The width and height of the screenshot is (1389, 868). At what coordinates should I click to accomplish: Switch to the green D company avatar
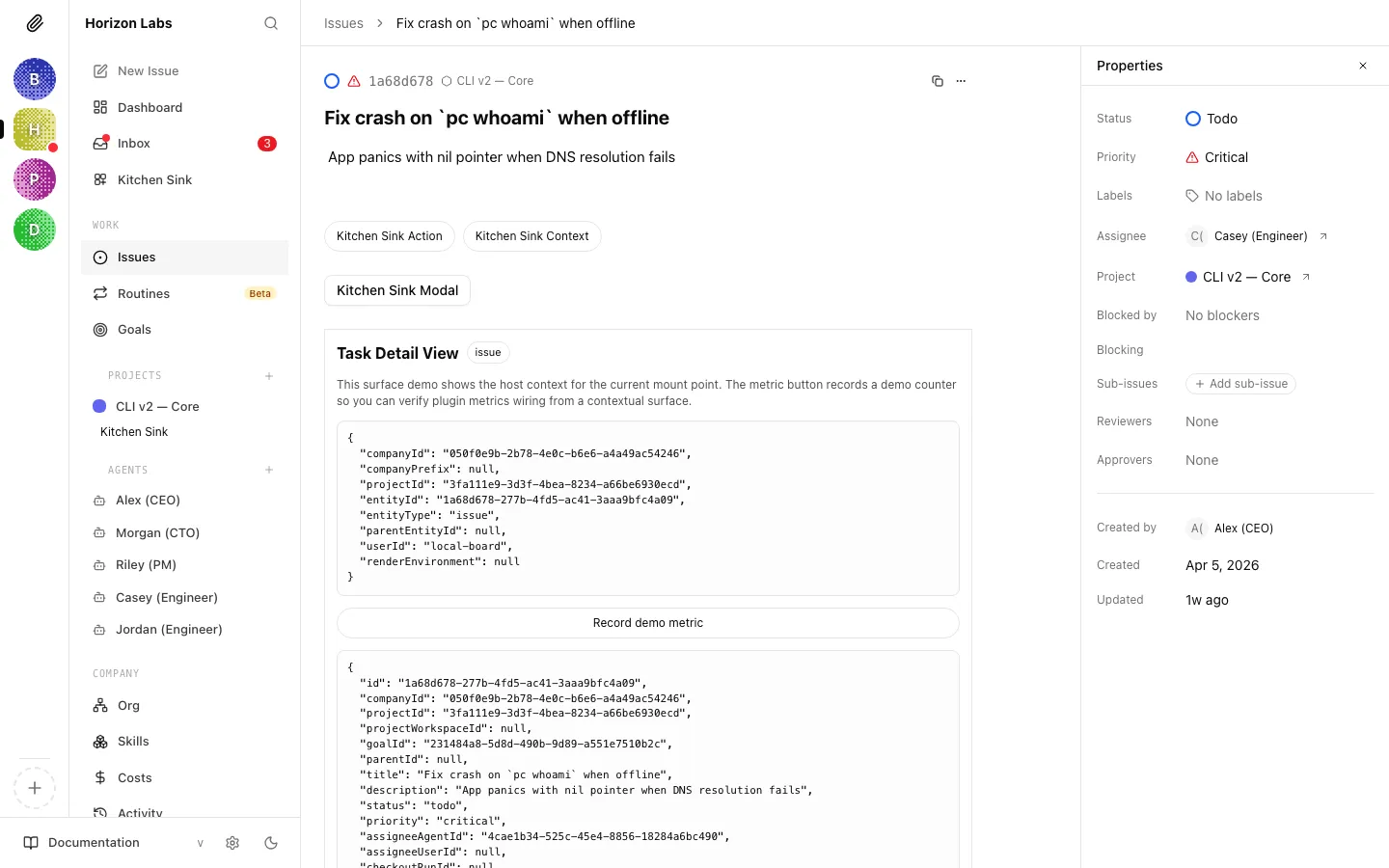(35, 230)
